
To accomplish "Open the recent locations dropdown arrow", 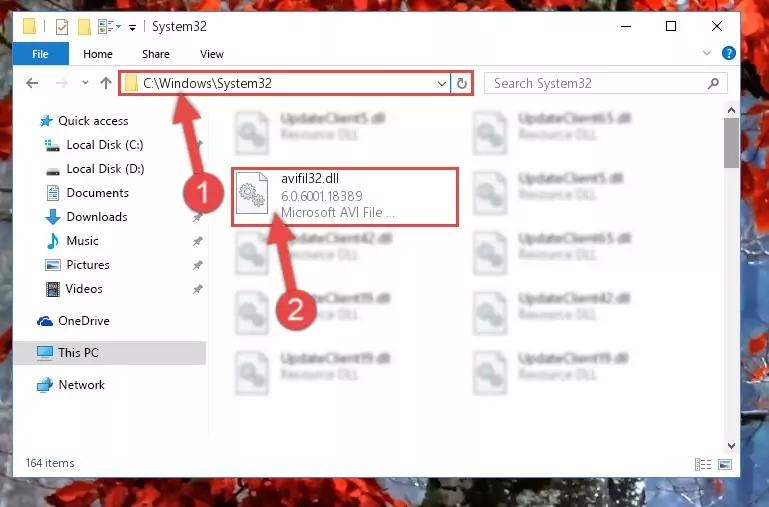I will pos(85,82).
